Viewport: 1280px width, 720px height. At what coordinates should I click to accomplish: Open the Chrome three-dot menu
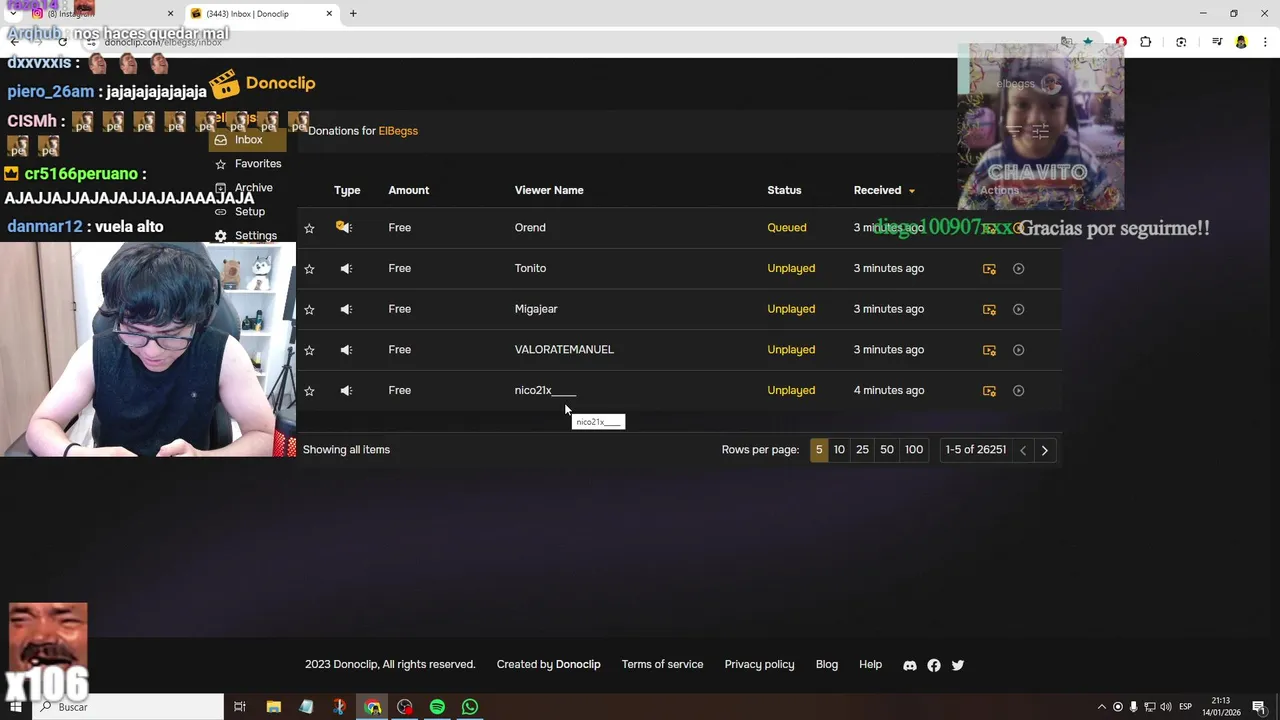pyautogui.click(x=1265, y=42)
